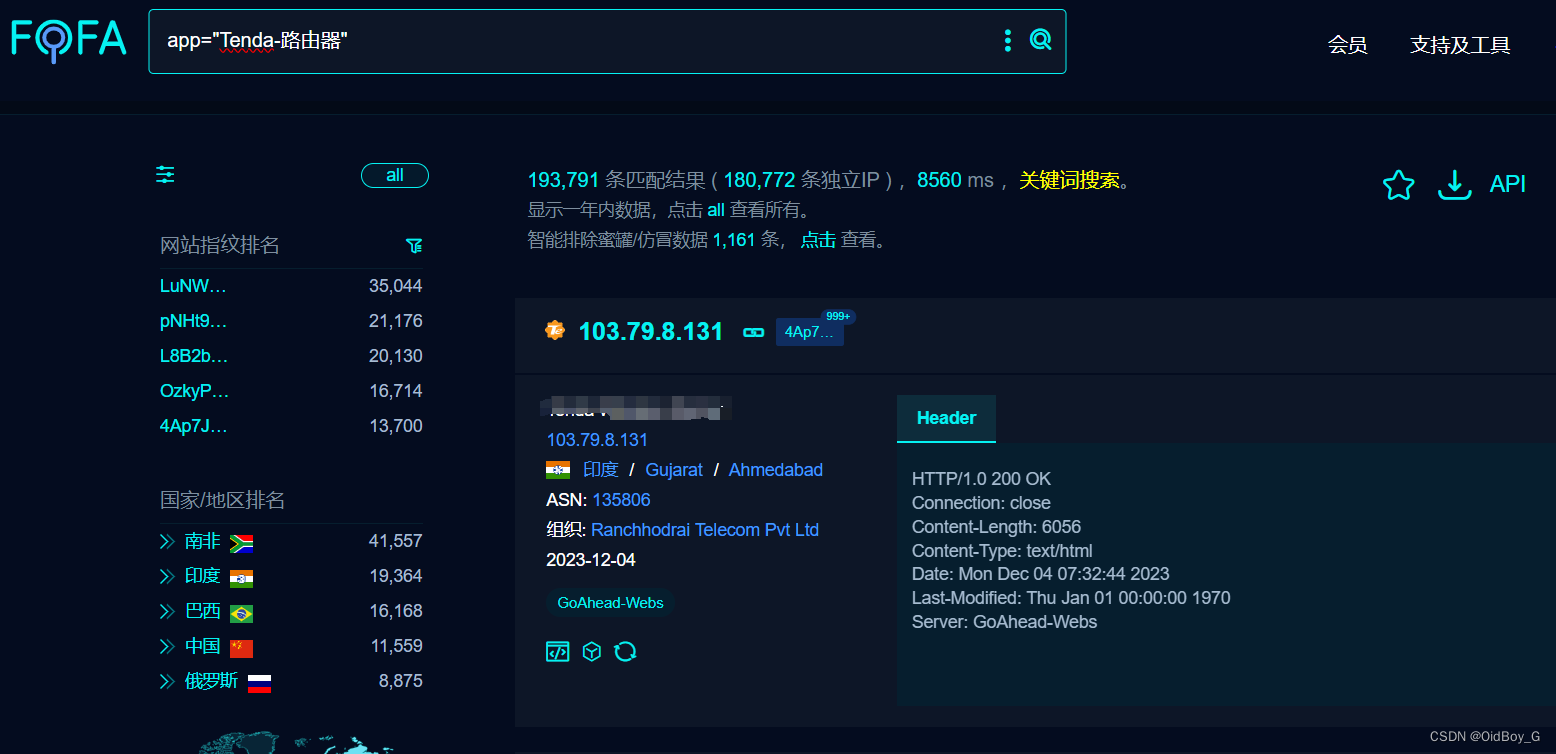Open the 103.79.8.131 result heading

pos(651,332)
